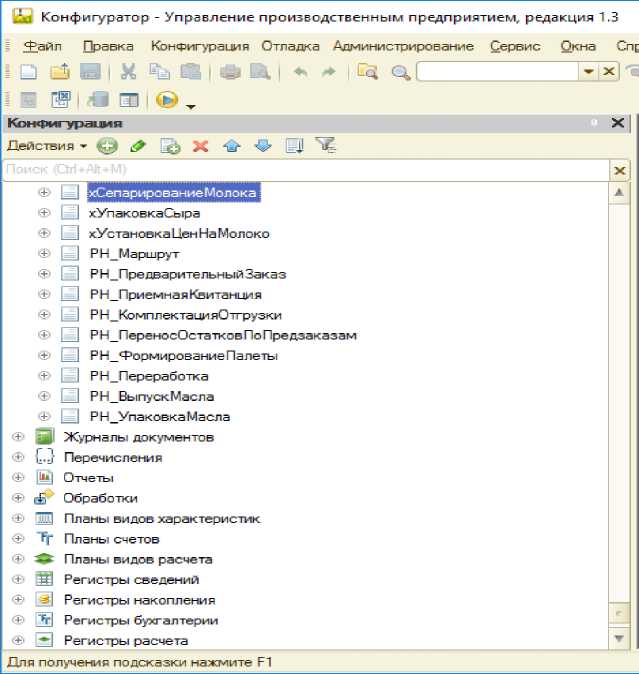Click the New document toolbar icon

(29, 72)
